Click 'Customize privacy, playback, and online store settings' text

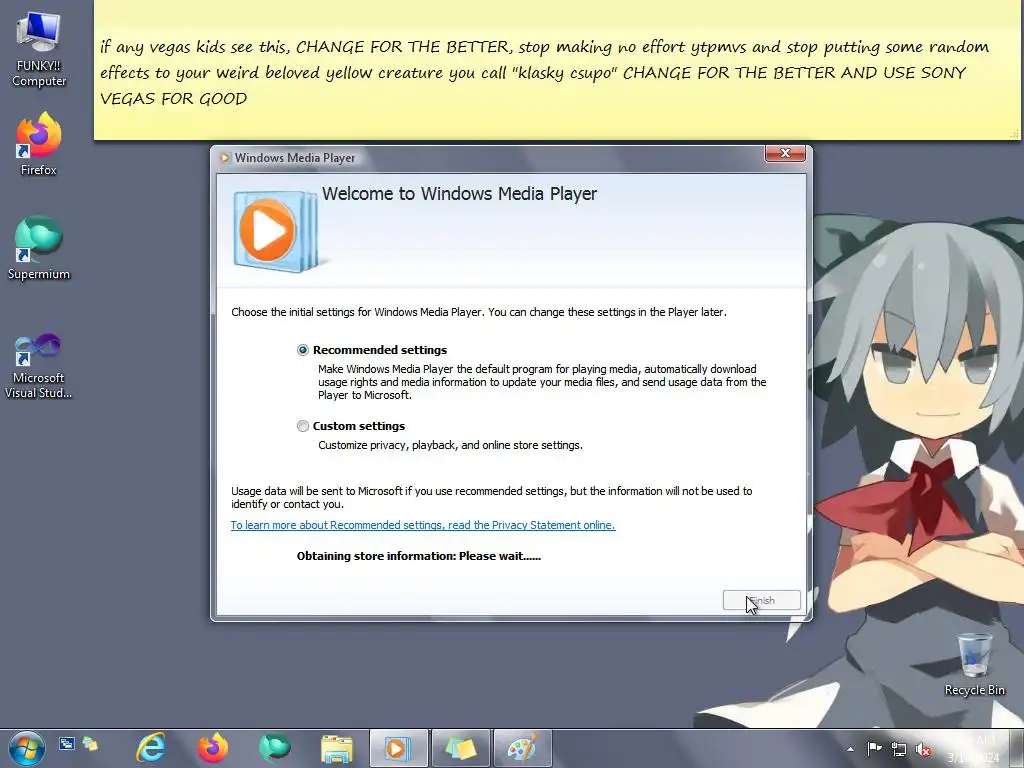450,445
